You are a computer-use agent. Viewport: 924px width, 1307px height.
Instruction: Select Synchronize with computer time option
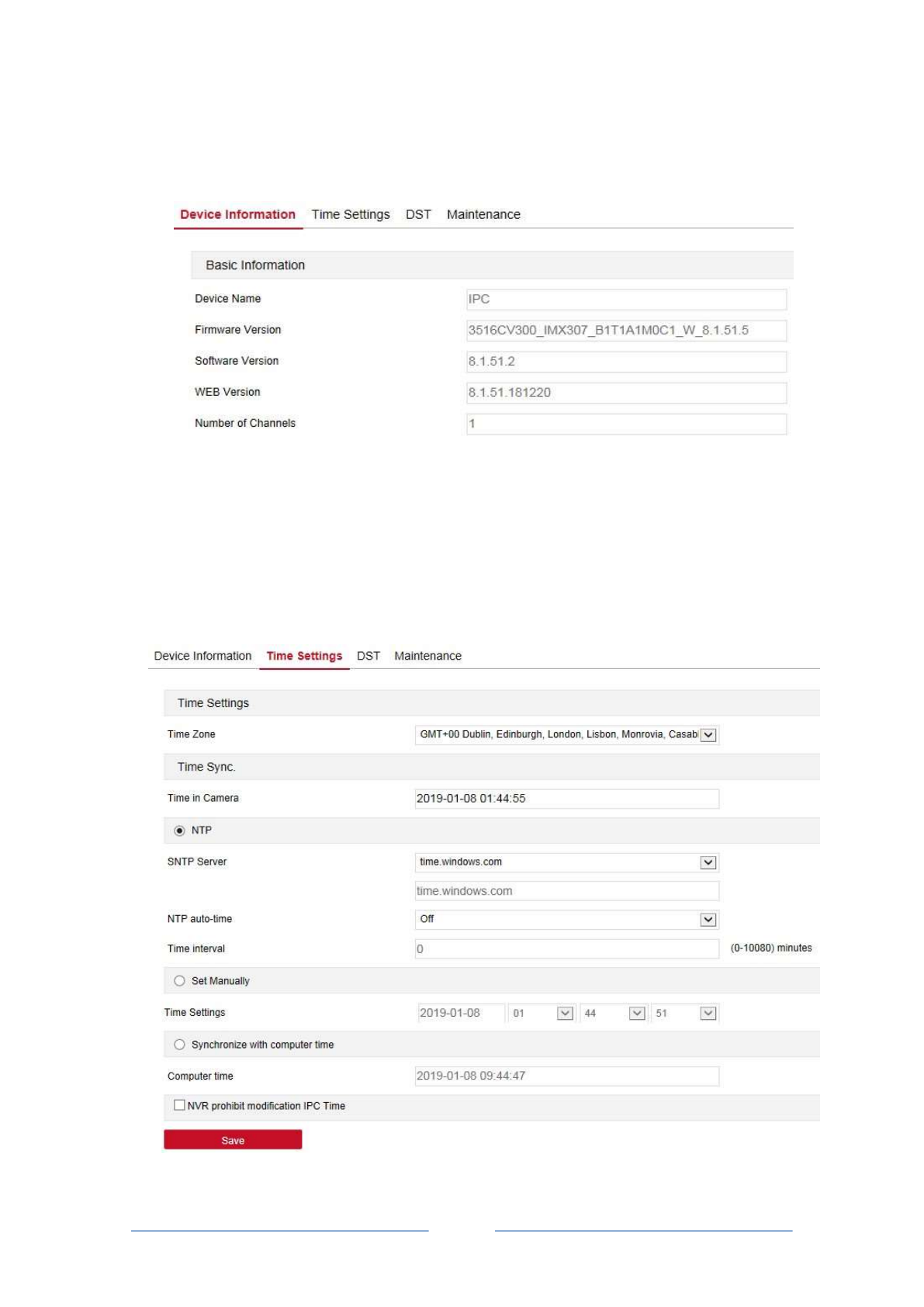point(180,1045)
